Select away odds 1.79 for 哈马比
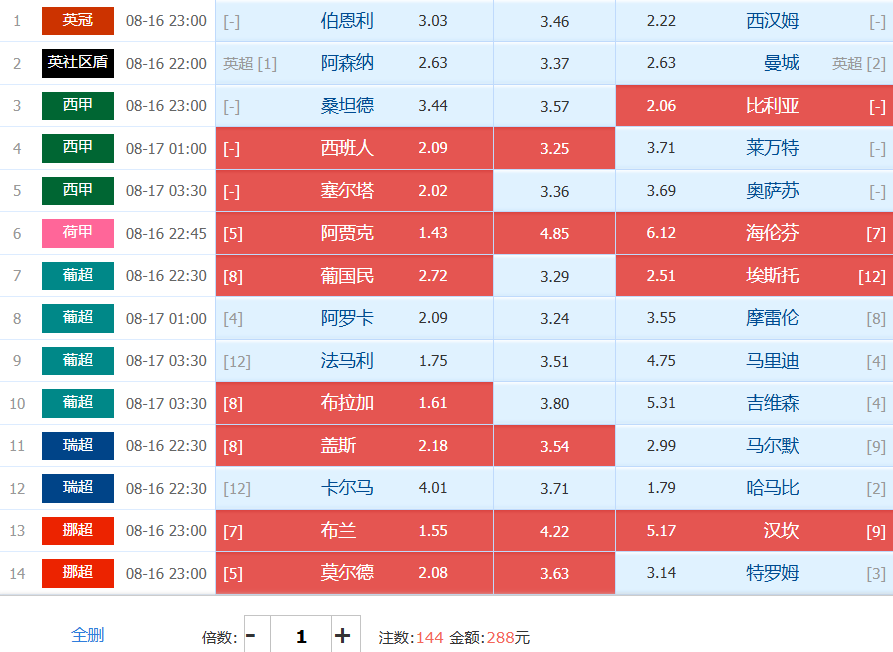Image resolution: width=893 pixels, height=652 pixels. (754, 488)
